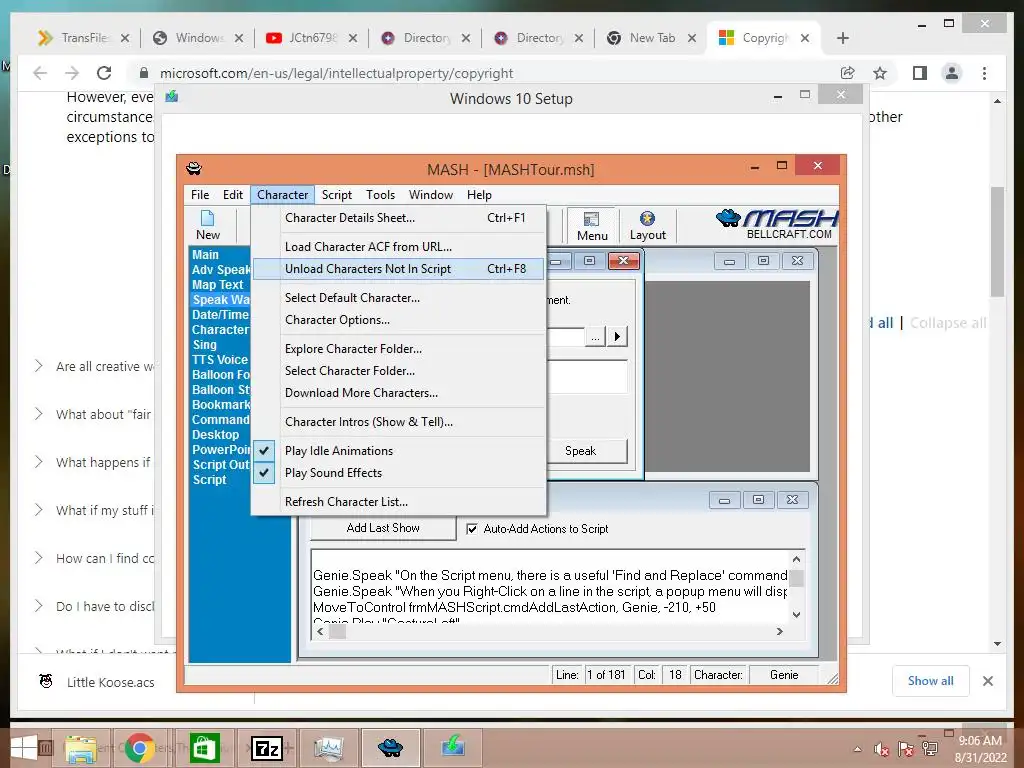Bookmark this page with the star icon
Image resolution: width=1024 pixels, height=768 pixels.
pos(880,73)
